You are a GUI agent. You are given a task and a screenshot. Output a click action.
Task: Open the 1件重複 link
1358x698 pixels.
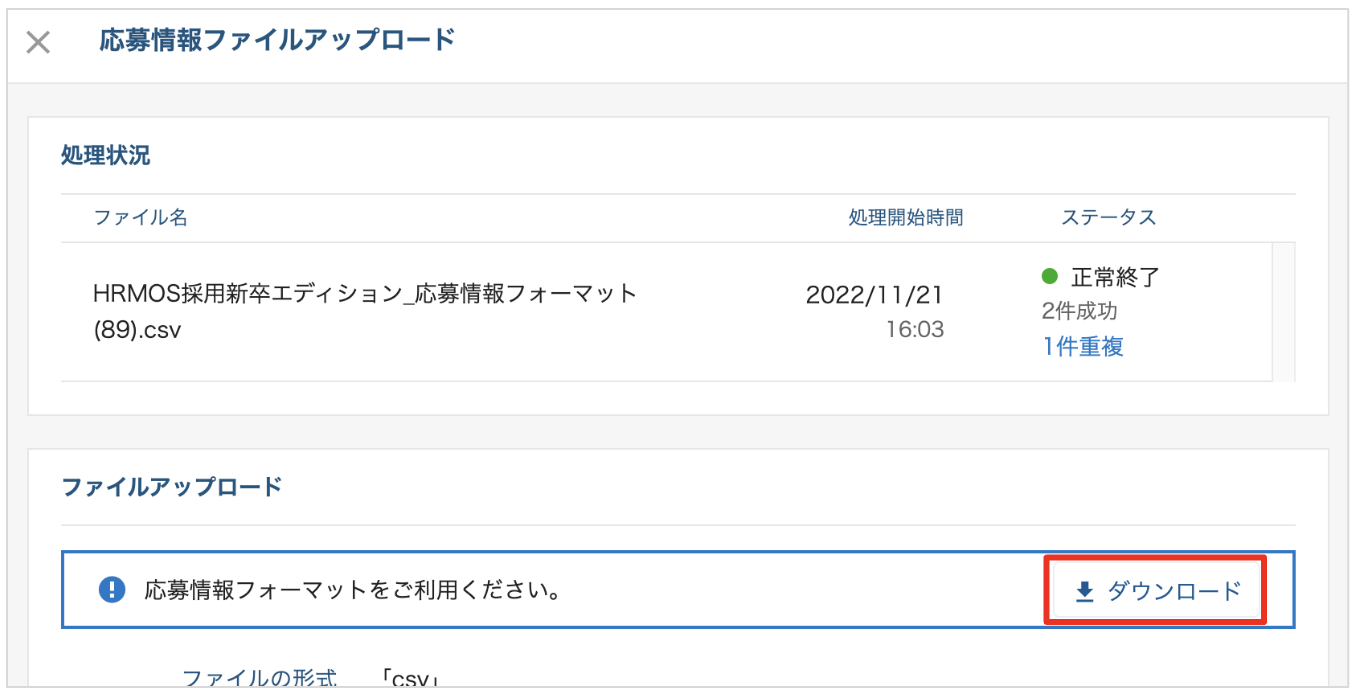1083,346
